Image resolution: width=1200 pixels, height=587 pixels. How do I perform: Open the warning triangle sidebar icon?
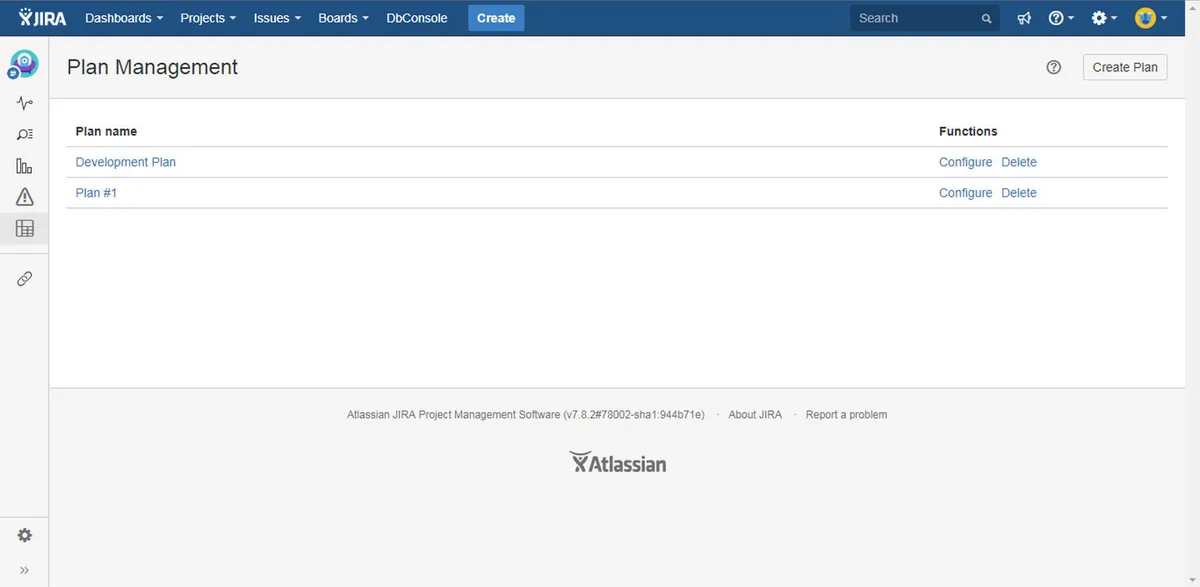coord(25,197)
